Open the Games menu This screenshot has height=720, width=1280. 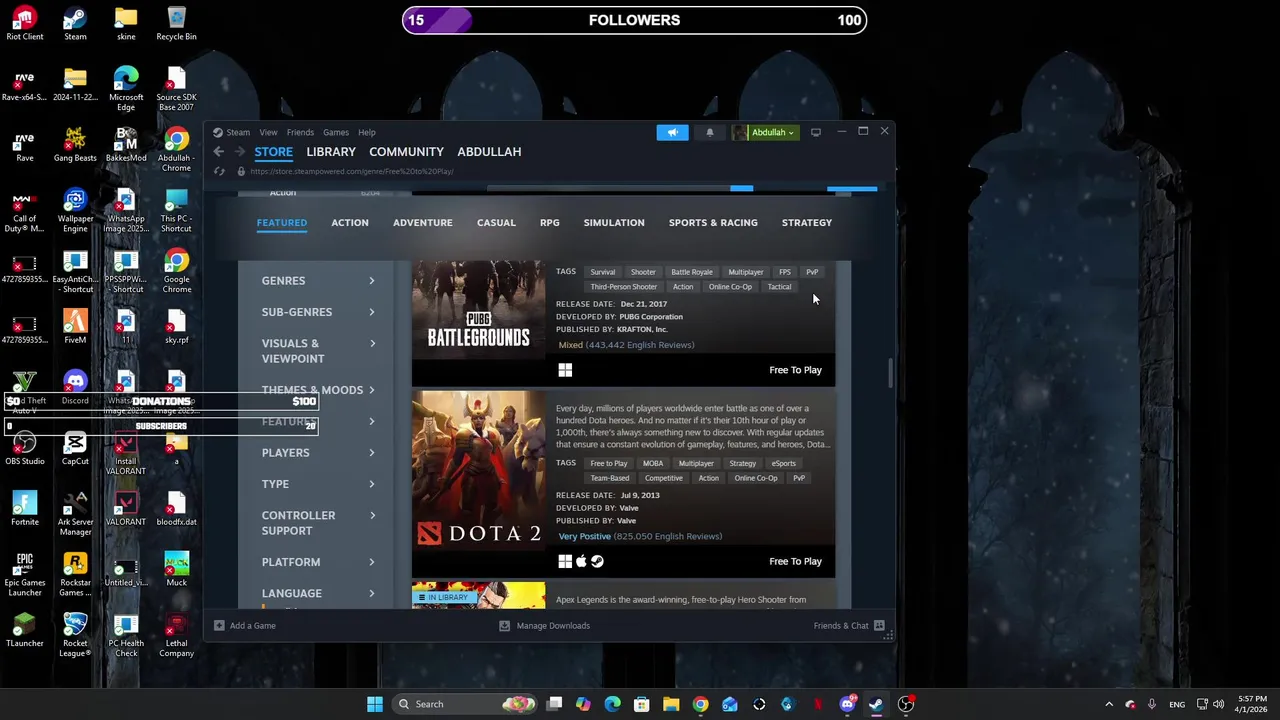336,132
